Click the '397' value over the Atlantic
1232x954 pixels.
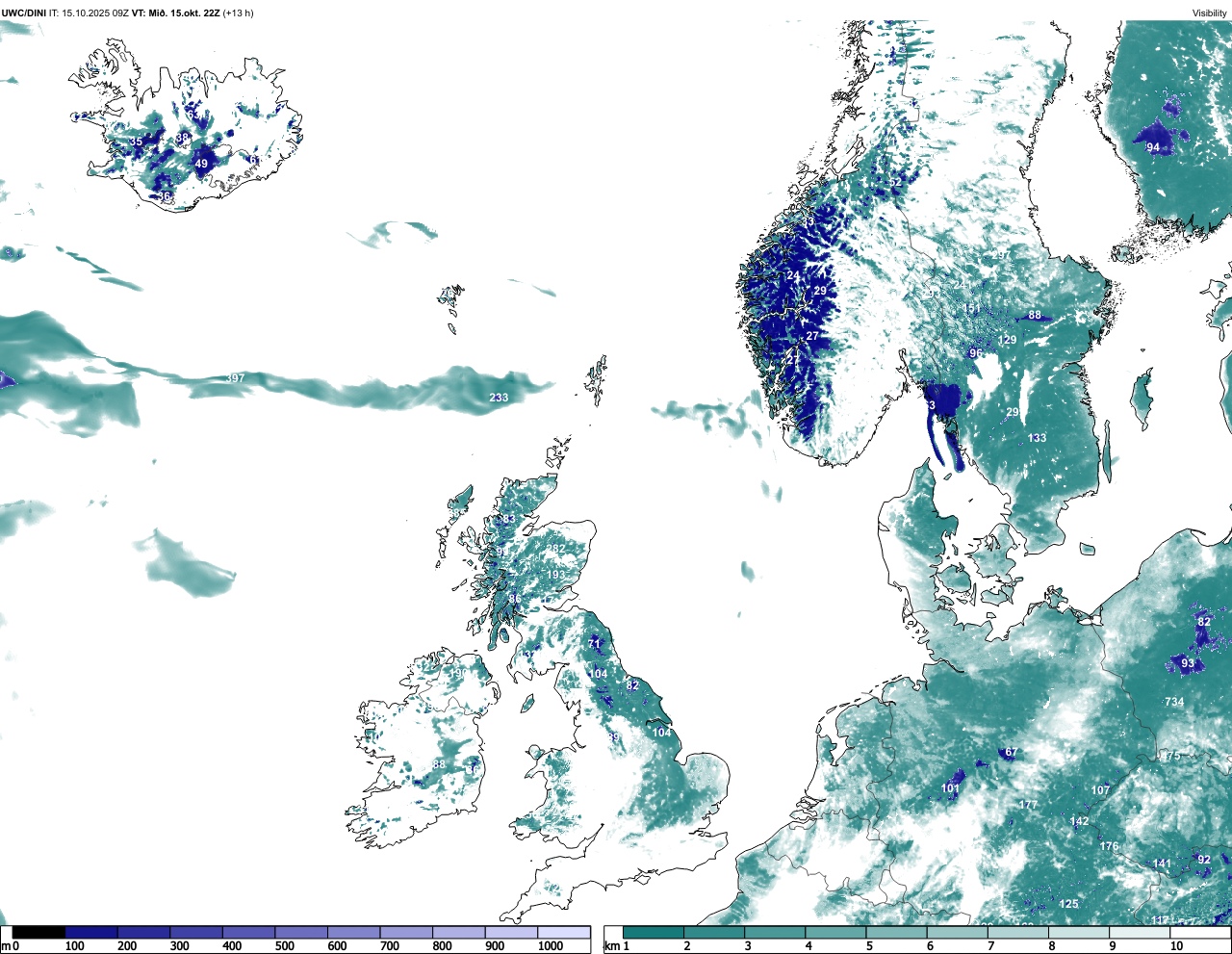coord(235,378)
